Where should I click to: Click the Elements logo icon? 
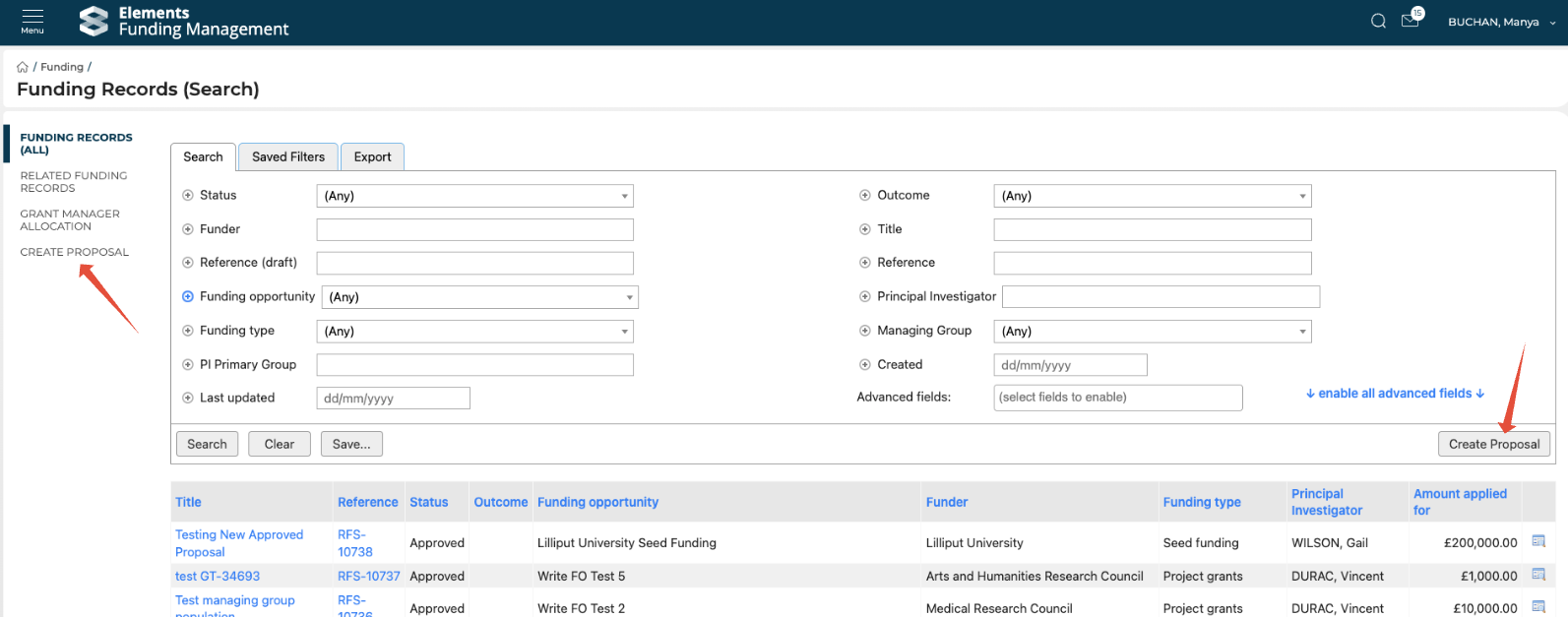pyautogui.click(x=94, y=21)
